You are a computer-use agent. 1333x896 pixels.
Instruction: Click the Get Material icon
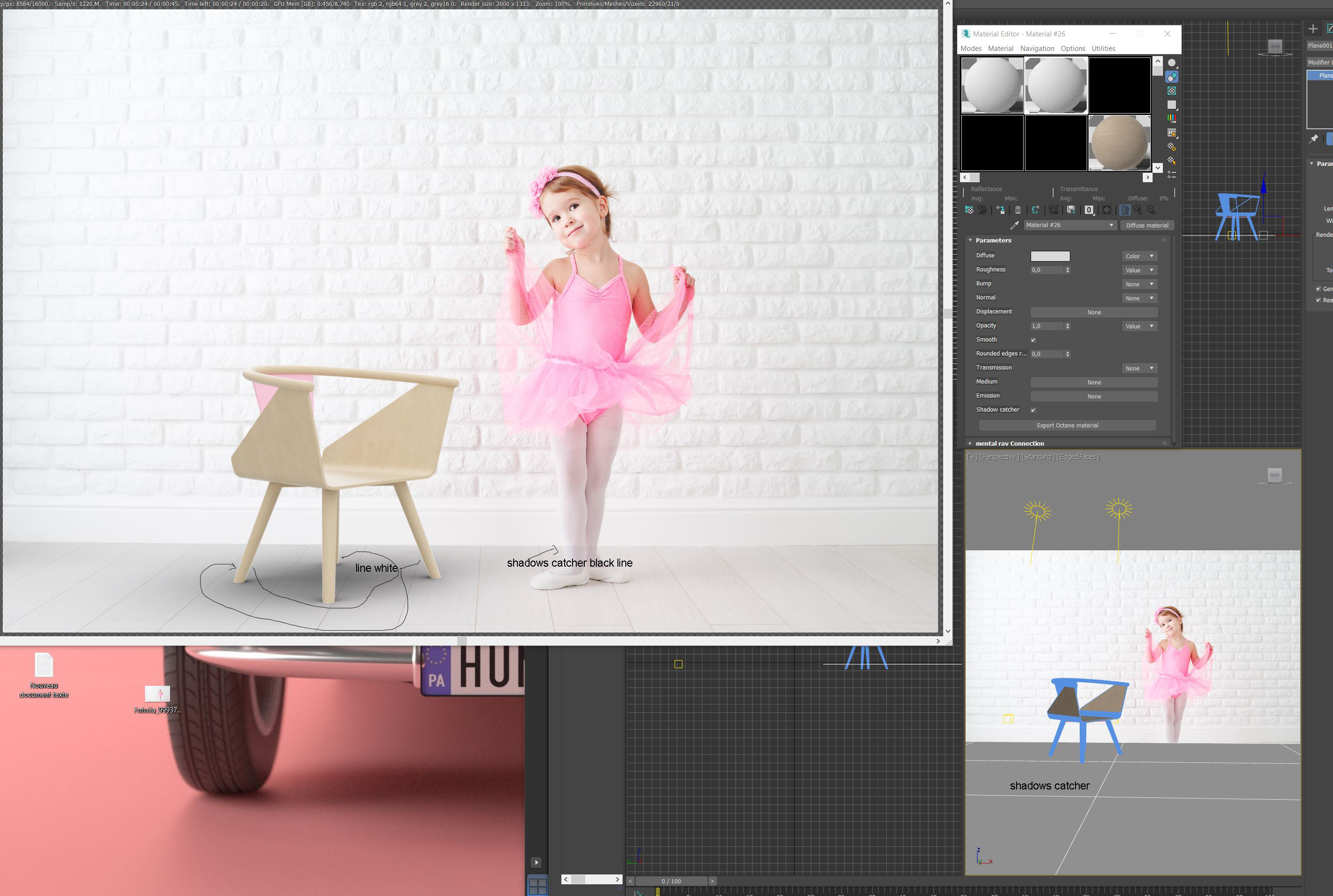tap(969, 210)
